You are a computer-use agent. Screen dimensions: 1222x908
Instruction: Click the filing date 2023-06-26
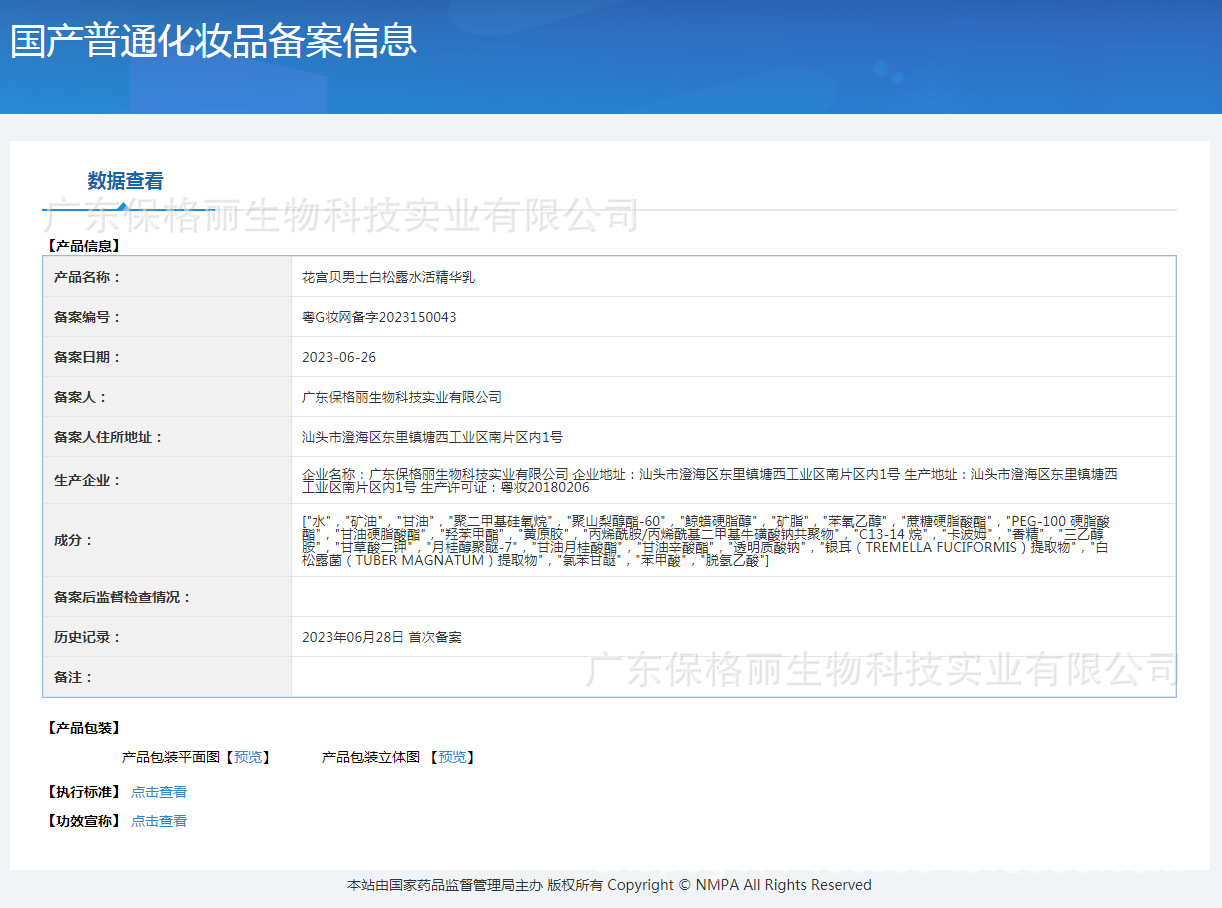(339, 357)
